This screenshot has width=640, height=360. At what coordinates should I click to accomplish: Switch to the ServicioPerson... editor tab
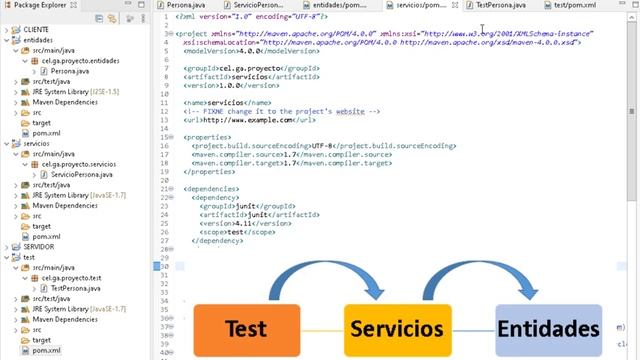tap(253, 5)
